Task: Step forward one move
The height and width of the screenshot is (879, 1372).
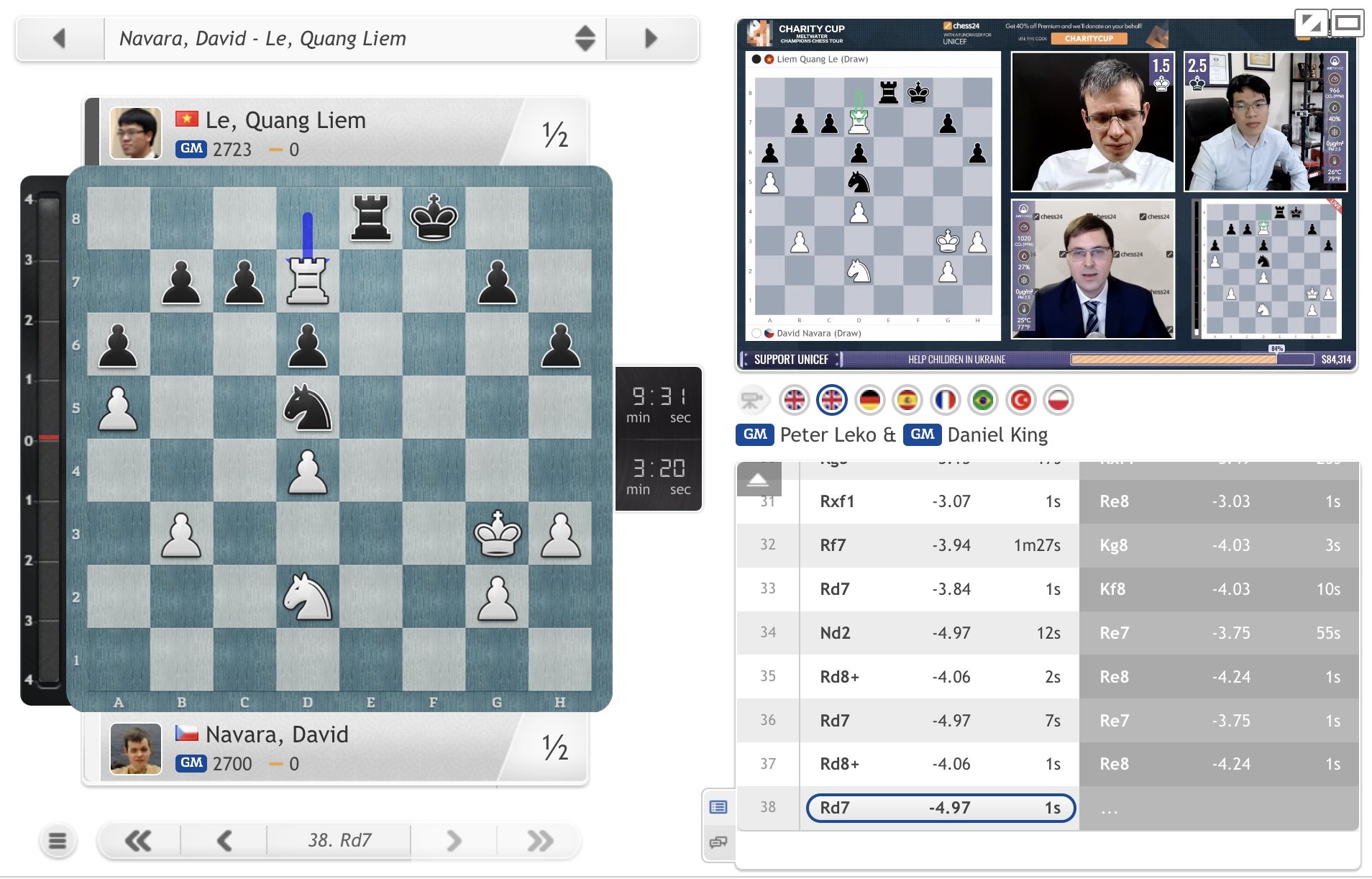Action: (453, 840)
